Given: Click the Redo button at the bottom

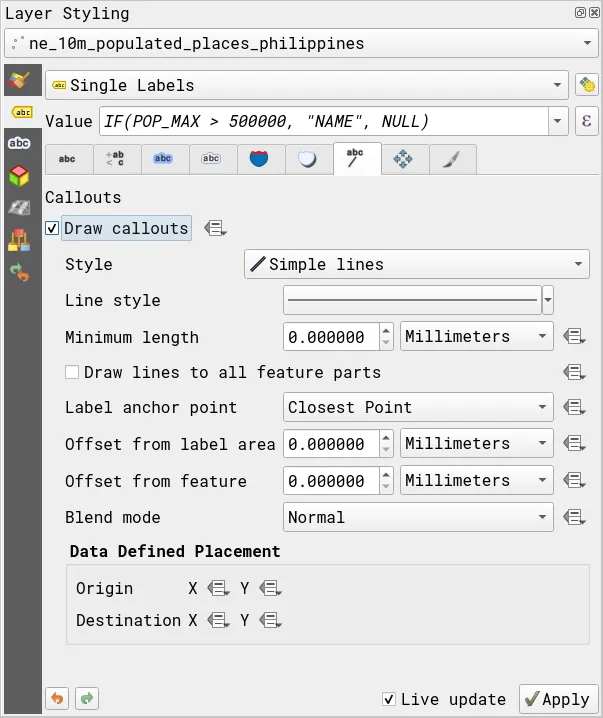Looking at the screenshot, I should click(x=87, y=698).
